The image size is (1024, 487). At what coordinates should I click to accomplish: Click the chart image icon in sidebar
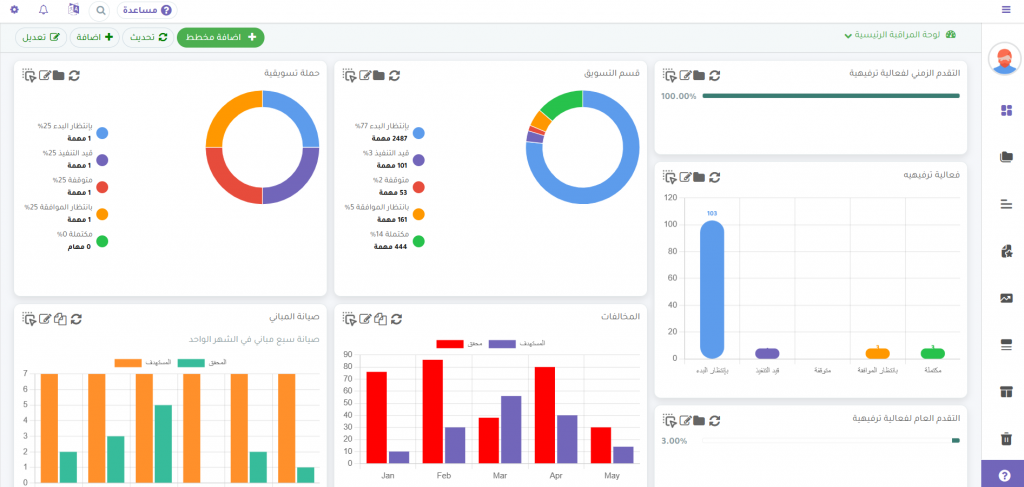[x=1006, y=298]
